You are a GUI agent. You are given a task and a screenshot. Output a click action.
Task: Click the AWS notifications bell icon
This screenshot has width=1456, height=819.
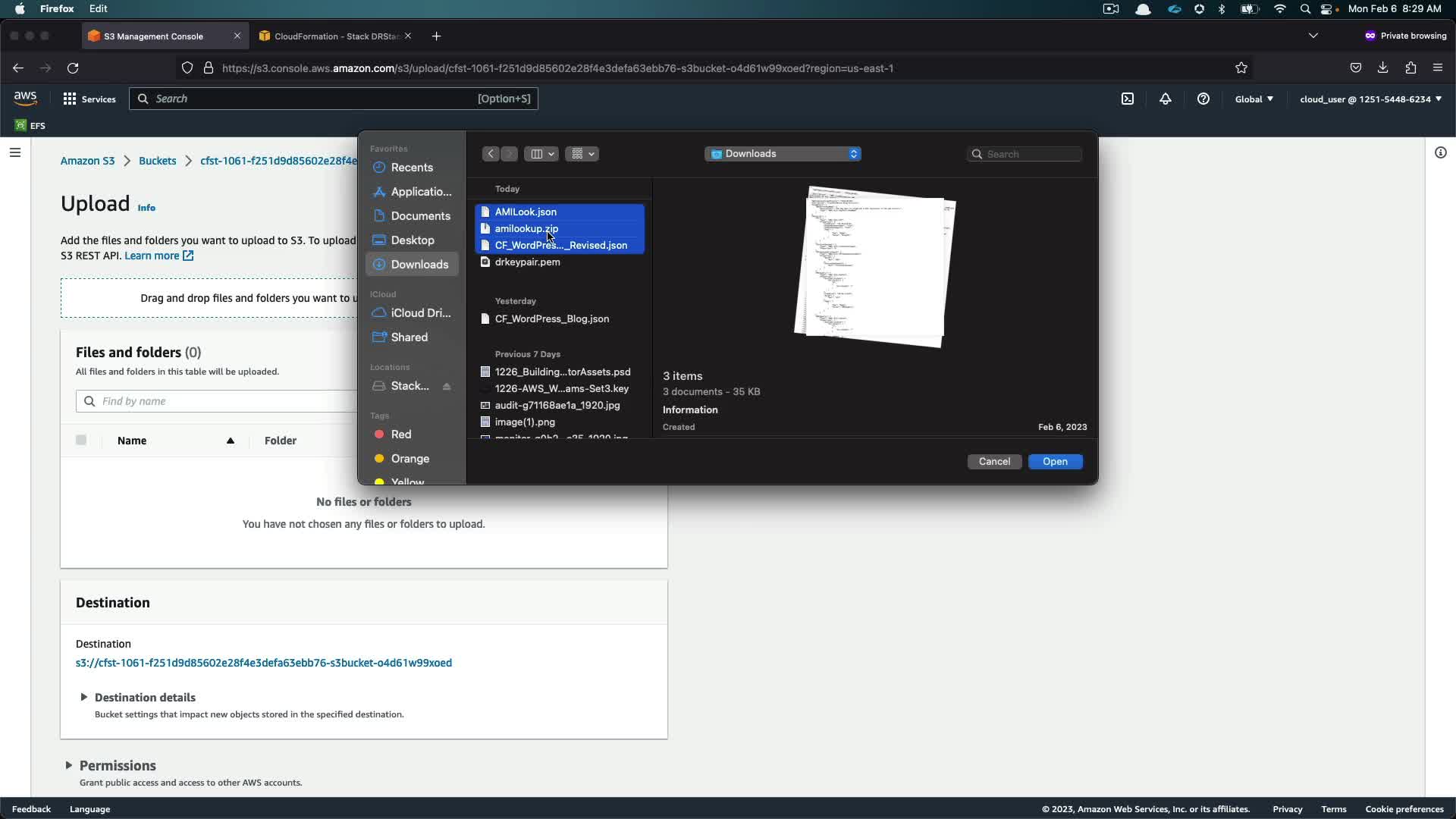click(1166, 99)
